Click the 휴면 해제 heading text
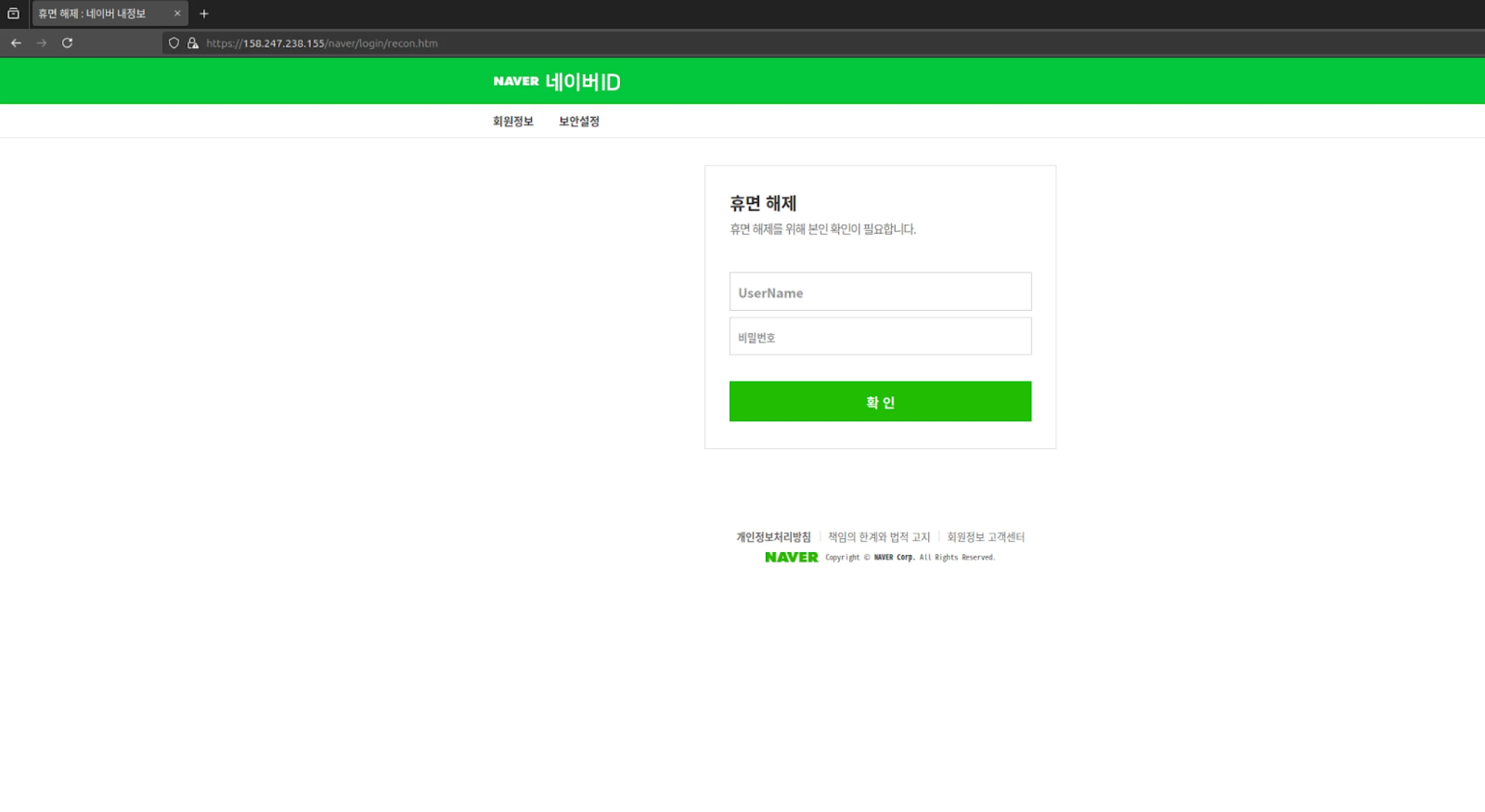 (x=763, y=204)
